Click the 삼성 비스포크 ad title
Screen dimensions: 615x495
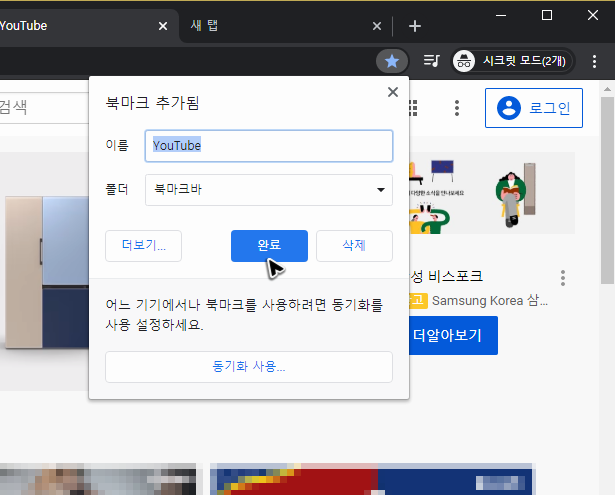[x=446, y=277]
